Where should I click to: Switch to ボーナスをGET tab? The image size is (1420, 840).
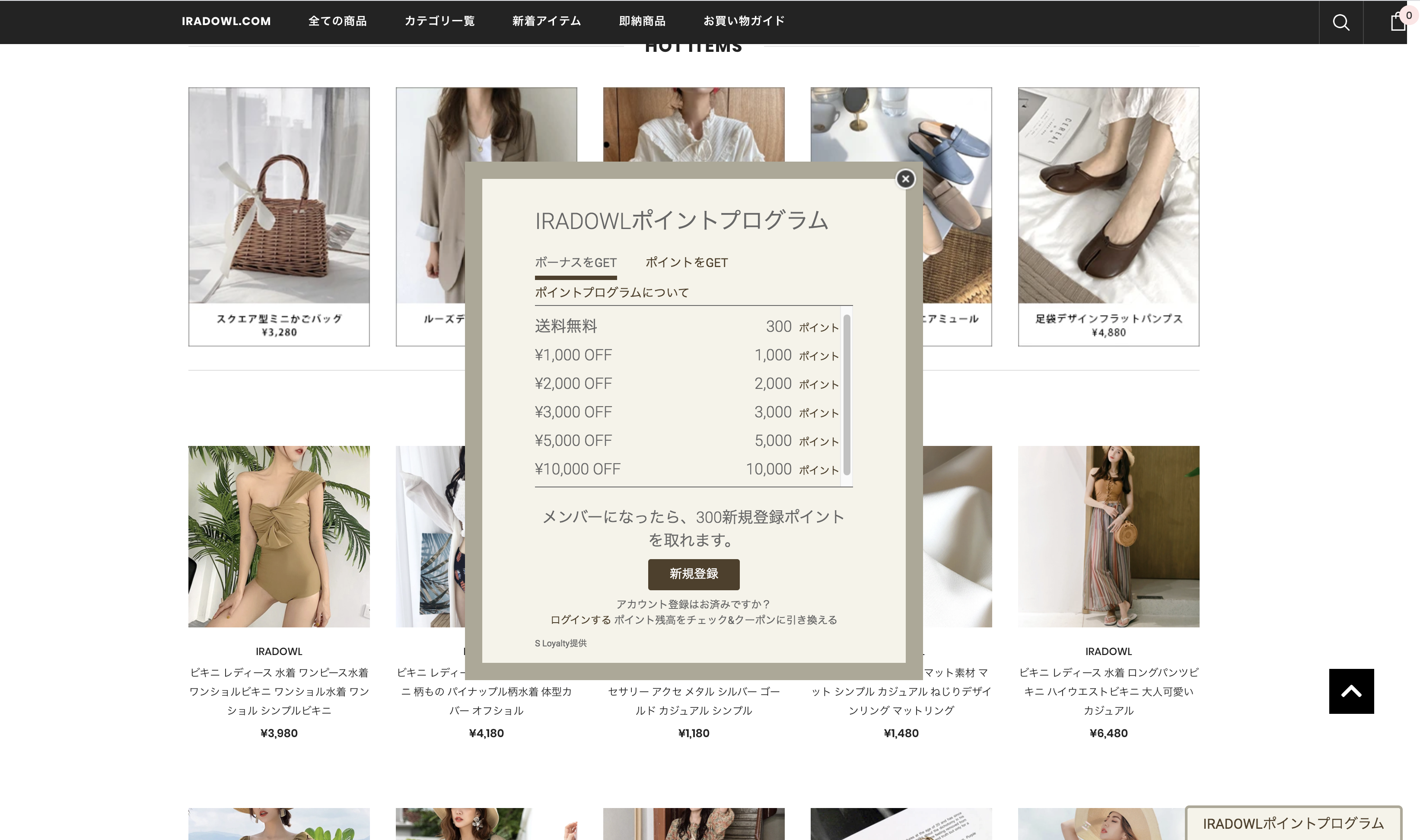coord(576,263)
